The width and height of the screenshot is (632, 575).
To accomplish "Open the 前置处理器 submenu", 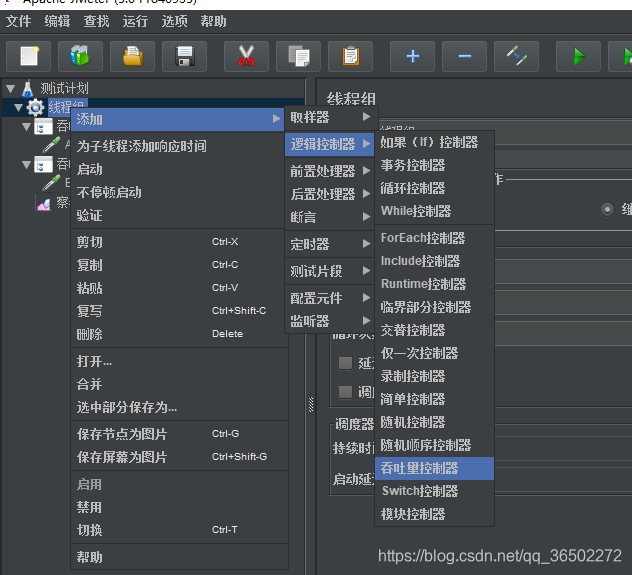I will (x=330, y=171).
